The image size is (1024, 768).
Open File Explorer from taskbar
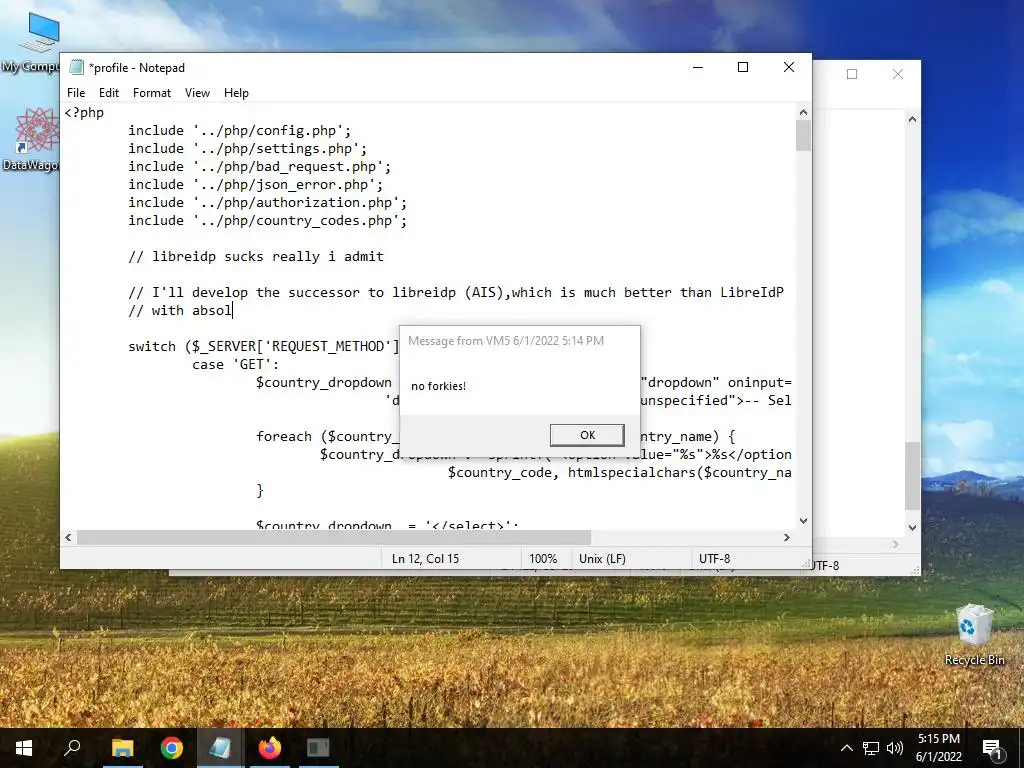click(x=122, y=748)
